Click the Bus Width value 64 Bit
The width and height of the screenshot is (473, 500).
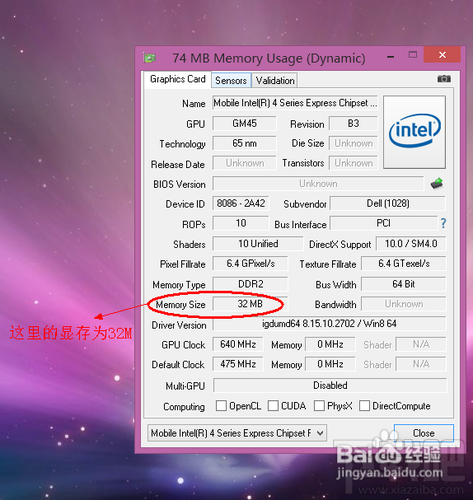404,284
